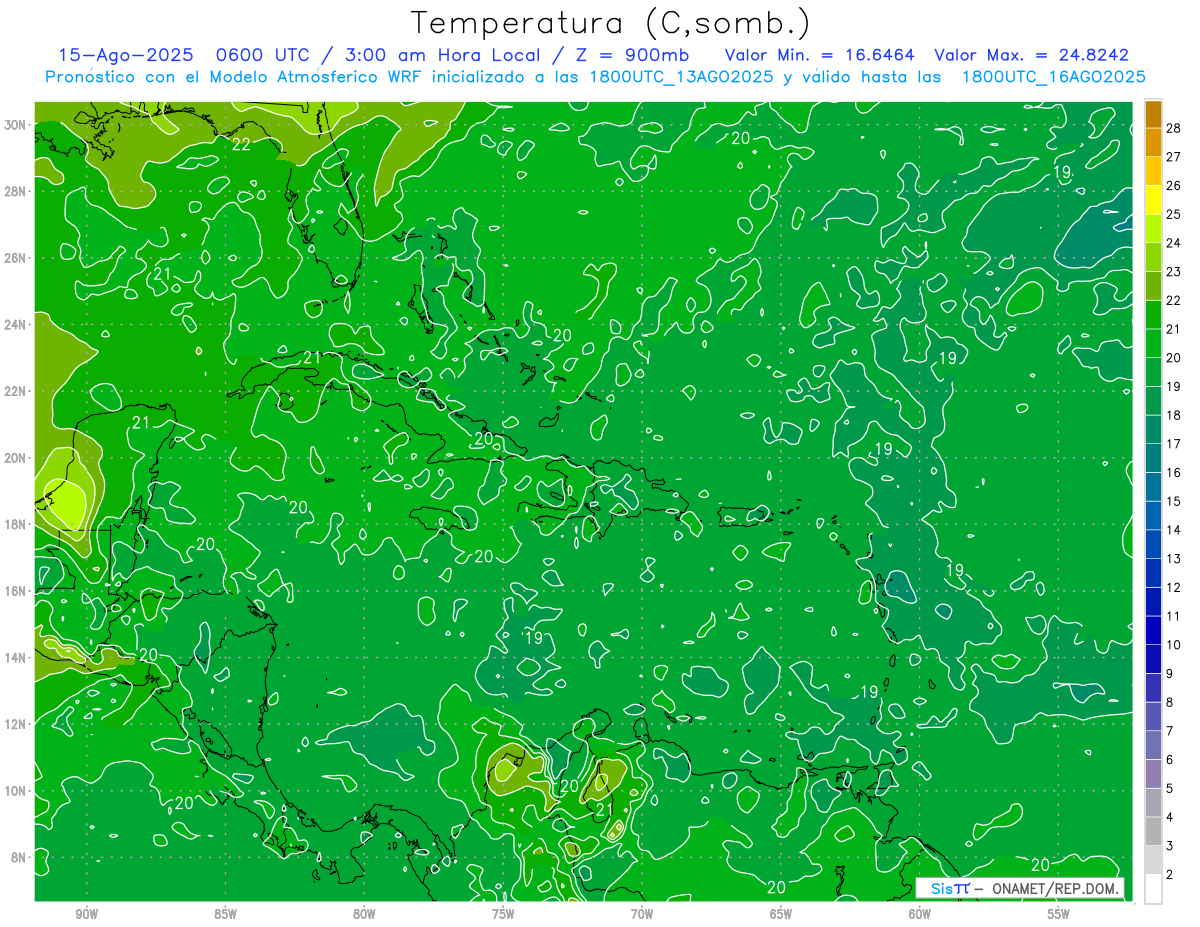Click the 18N latitude axis label
This screenshot has width=1200, height=927.
tap(17, 524)
